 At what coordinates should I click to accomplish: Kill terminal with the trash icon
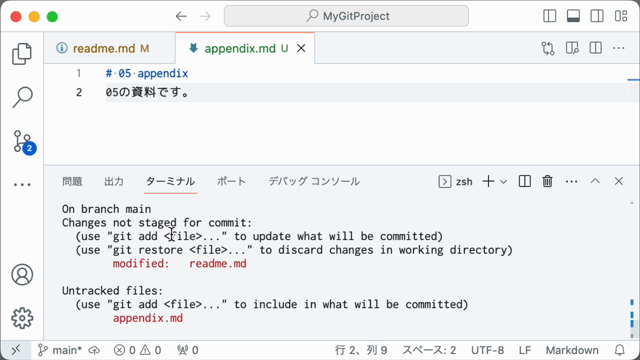click(x=547, y=181)
